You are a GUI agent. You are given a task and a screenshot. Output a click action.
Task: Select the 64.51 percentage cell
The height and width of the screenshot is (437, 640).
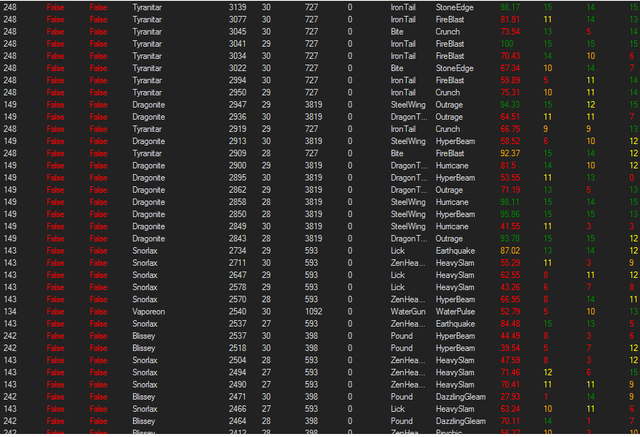tap(510, 117)
